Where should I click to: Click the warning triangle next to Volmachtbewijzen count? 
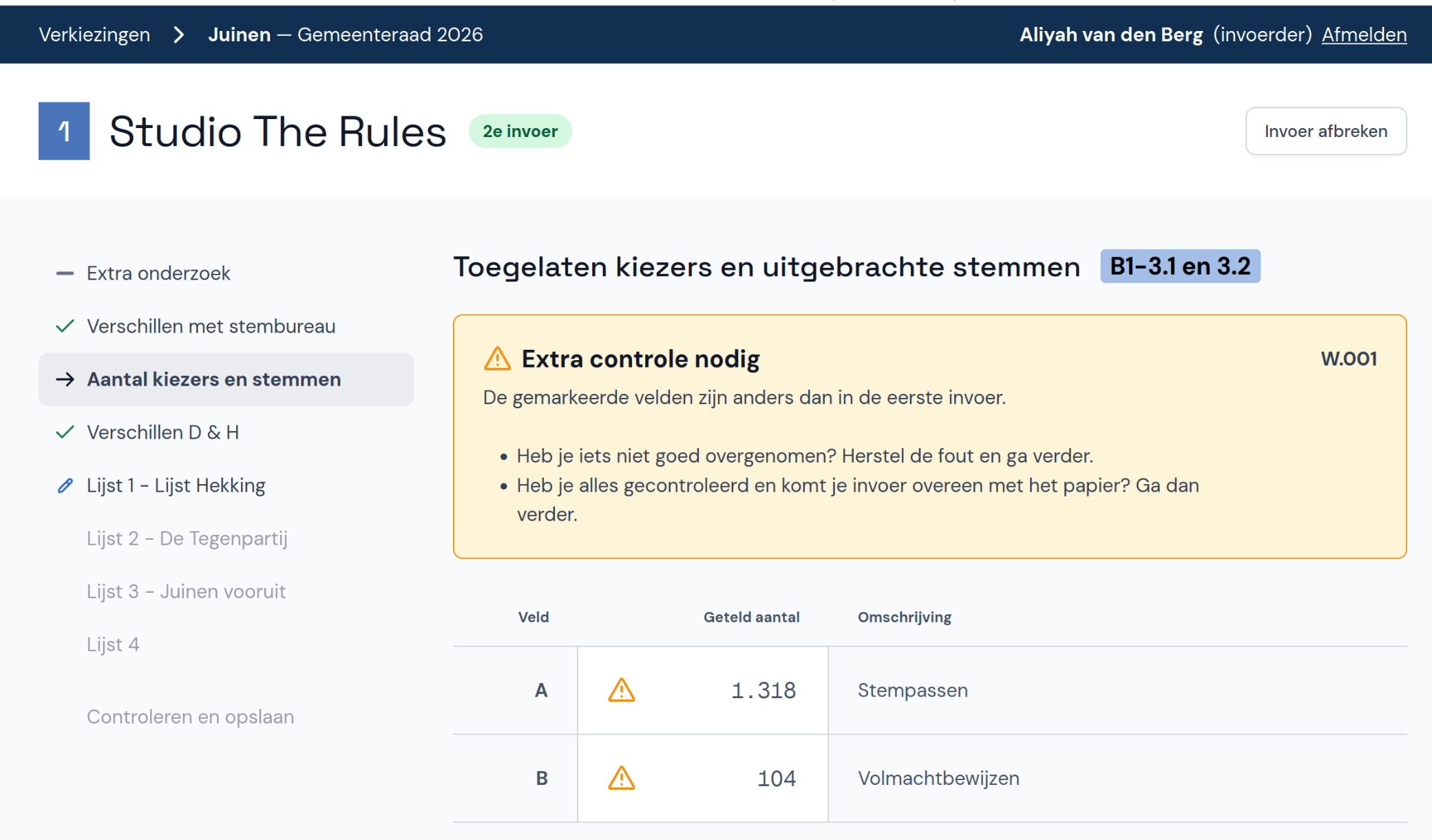click(622, 778)
